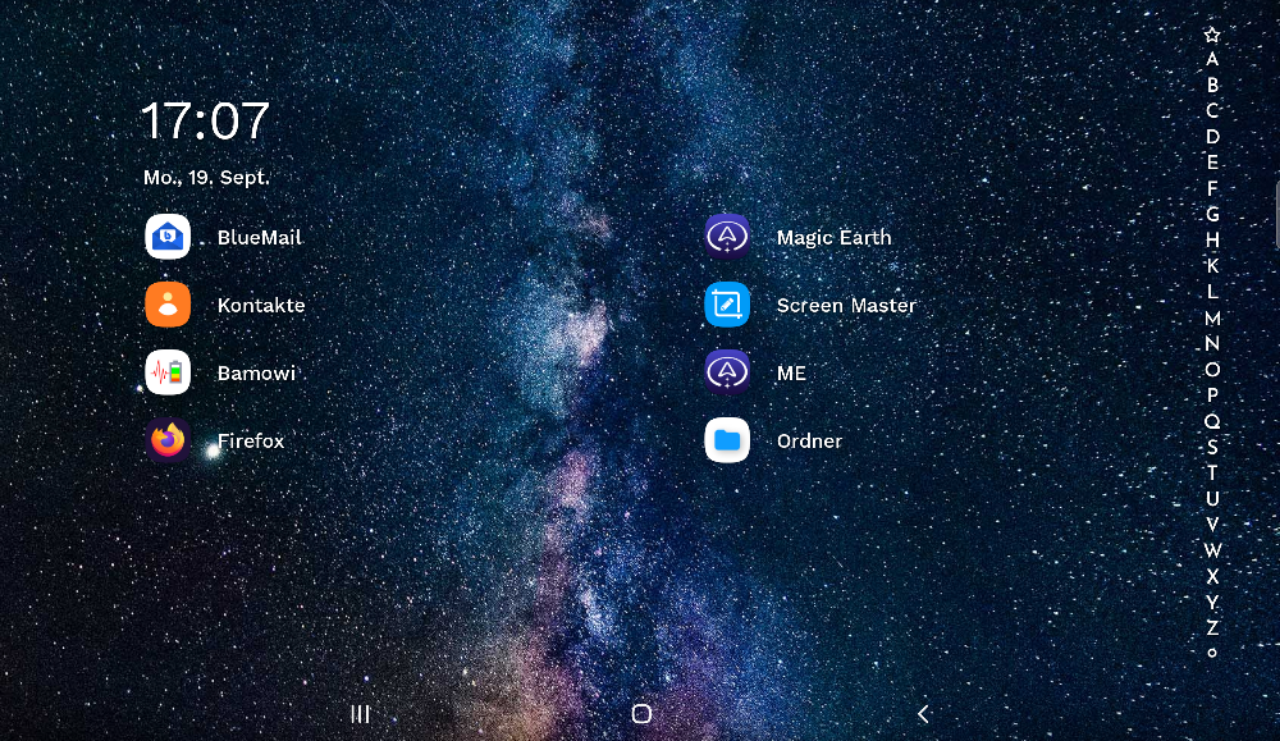This screenshot has height=741, width=1280.
Task: Tap the date Mo., 19. Sept.
Action: tap(206, 178)
